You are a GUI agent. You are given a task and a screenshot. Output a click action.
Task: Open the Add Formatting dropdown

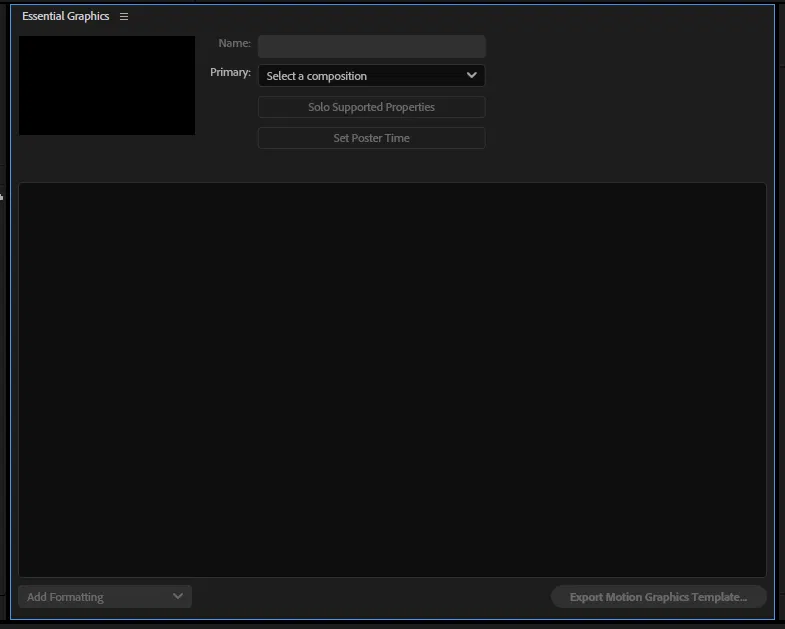point(105,596)
